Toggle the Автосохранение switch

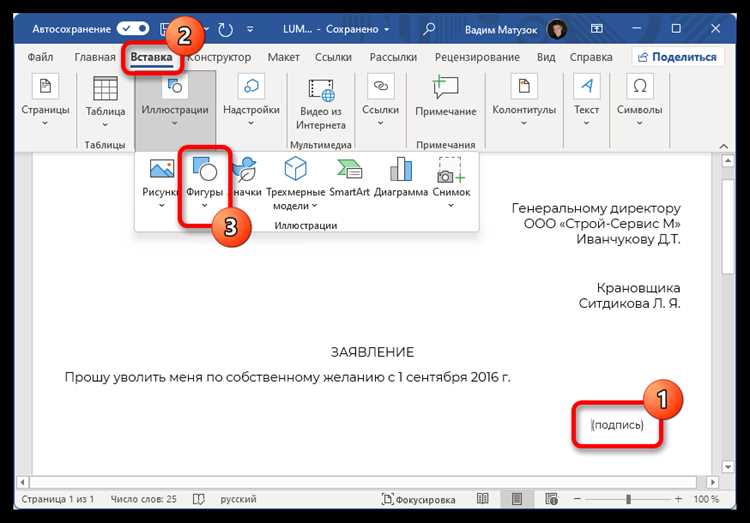pyautogui.click(x=132, y=29)
